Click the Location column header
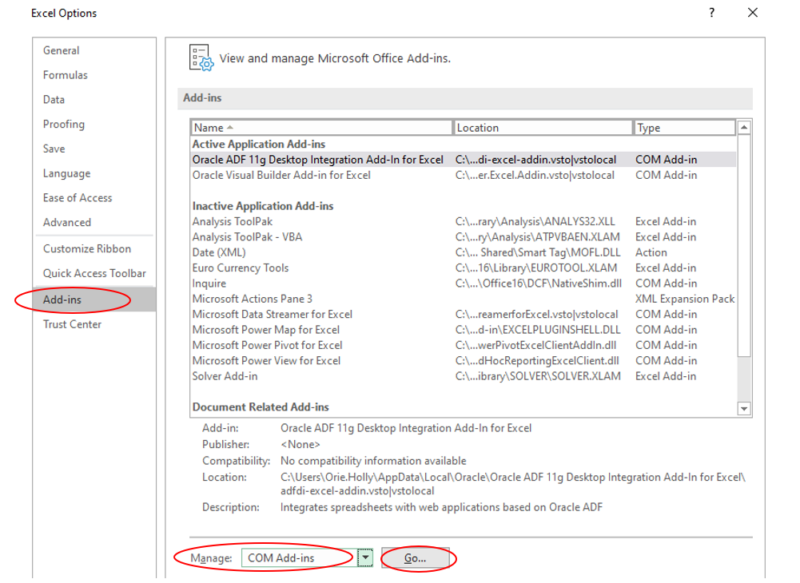Screen dimensions: 800x583 click(542, 128)
